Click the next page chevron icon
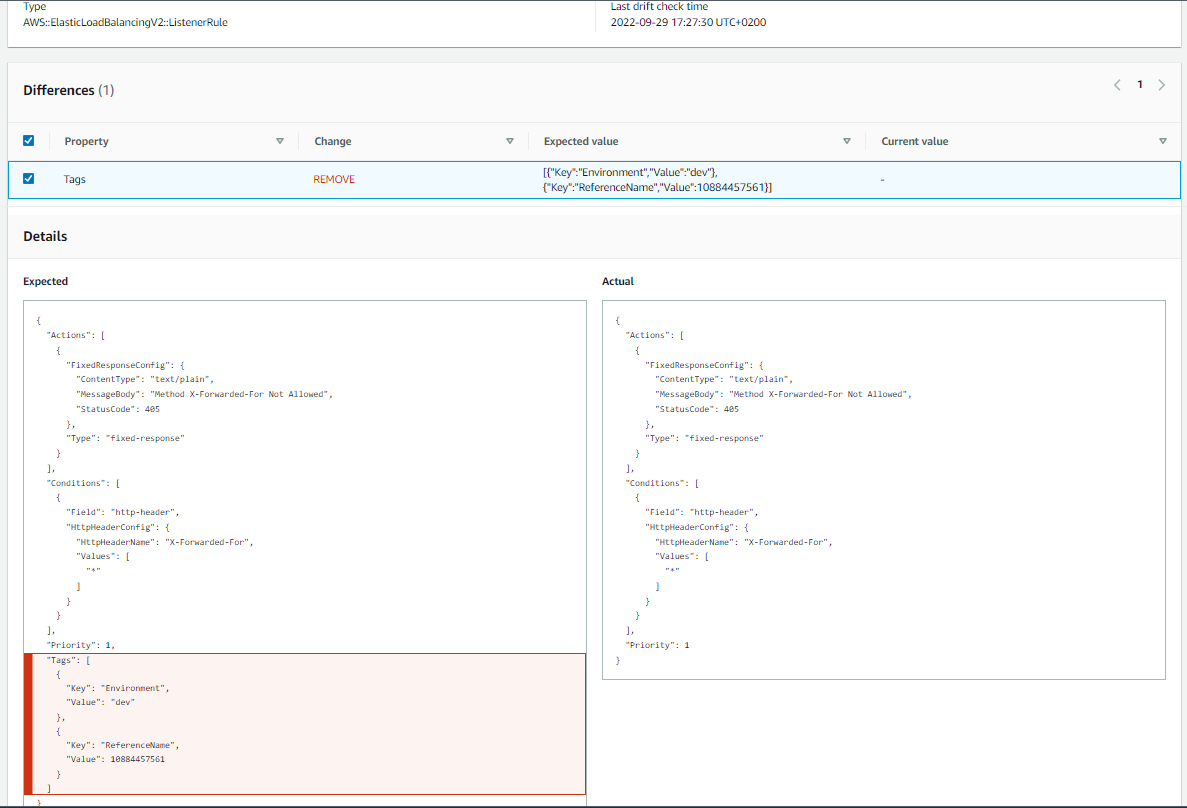Image resolution: width=1187 pixels, height=808 pixels. (x=1161, y=85)
